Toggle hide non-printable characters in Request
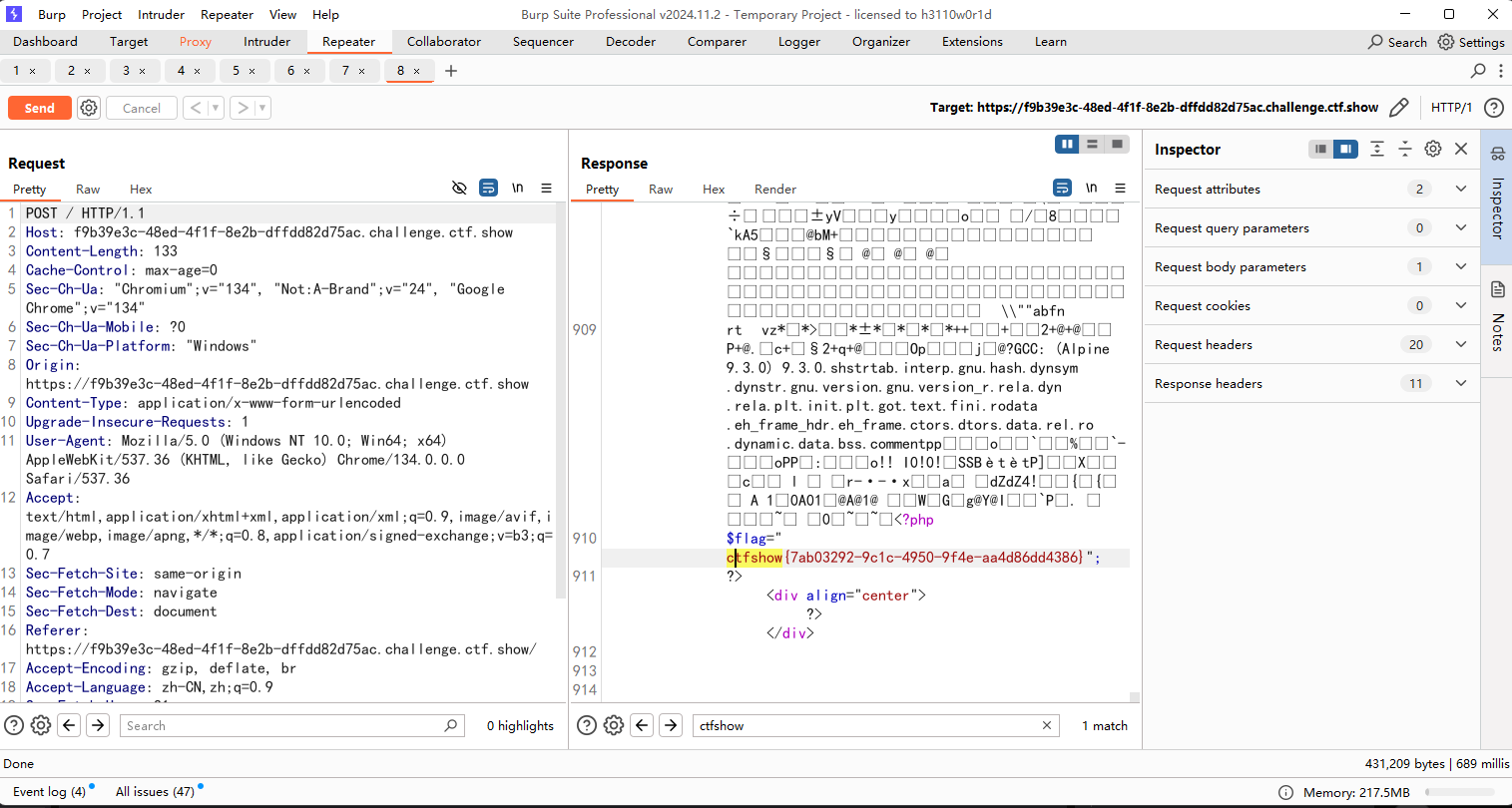1512x808 pixels. [459, 188]
